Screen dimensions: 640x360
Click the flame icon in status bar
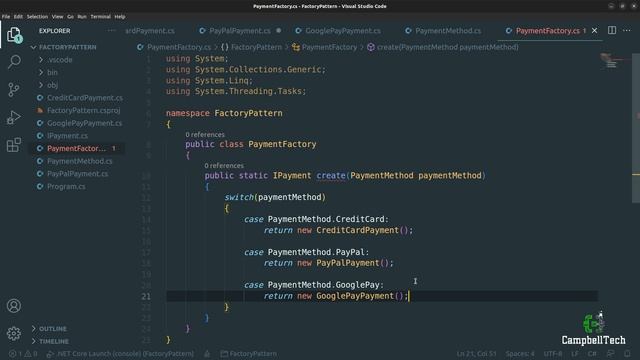click(x=207, y=354)
